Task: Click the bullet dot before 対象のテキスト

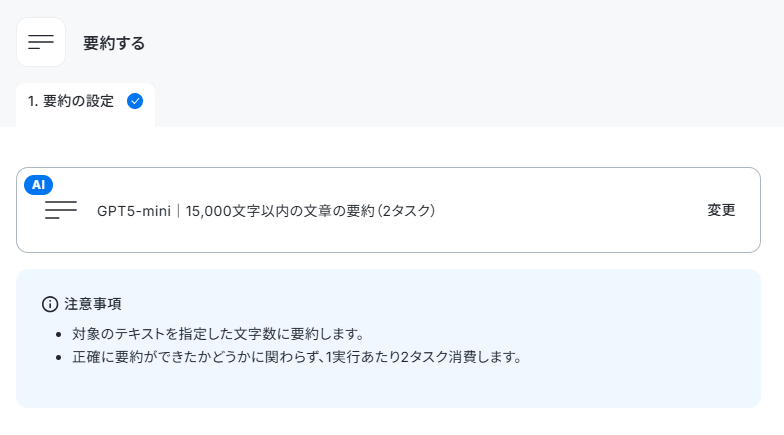Action: point(59,334)
